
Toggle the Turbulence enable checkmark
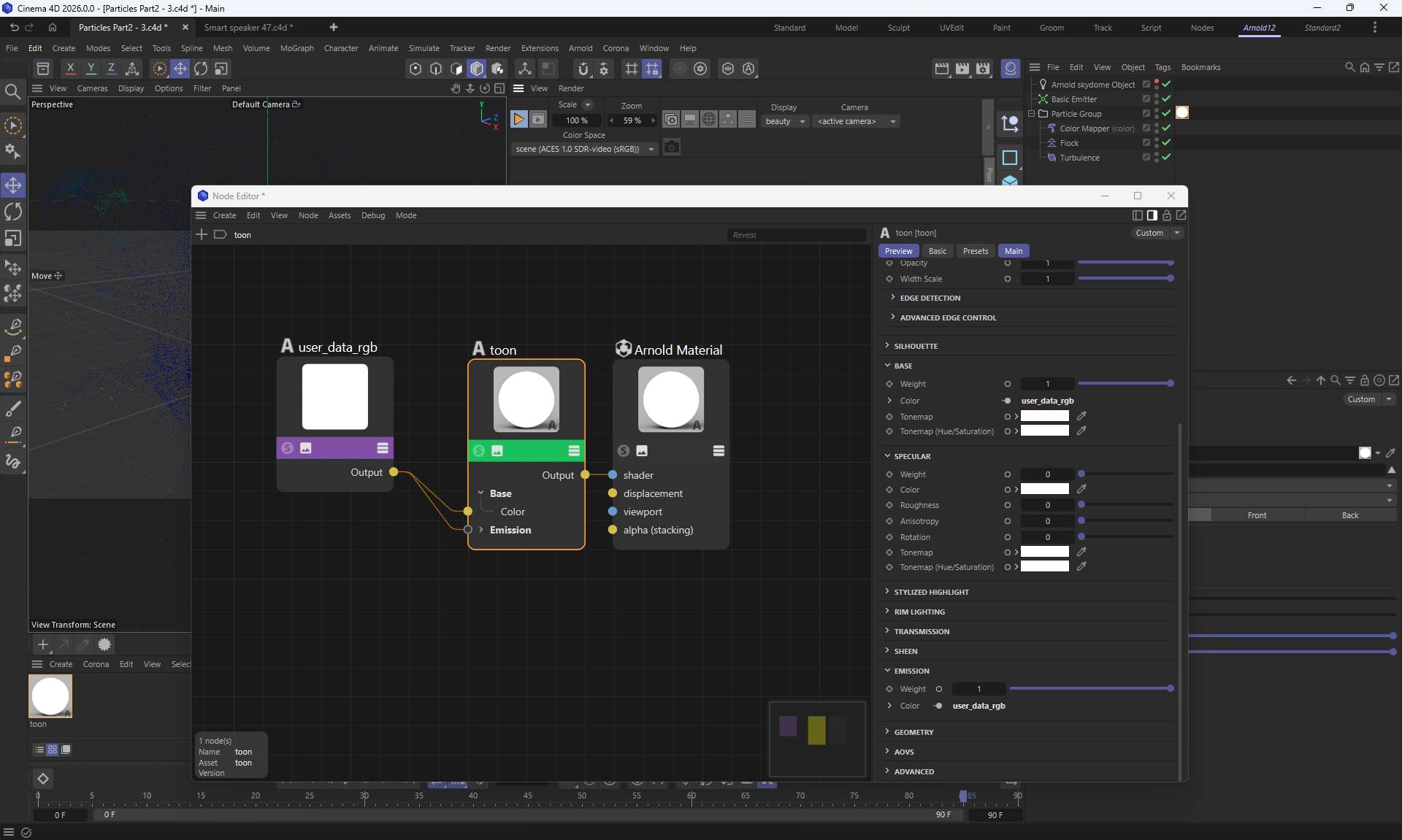pos(1166,158)
